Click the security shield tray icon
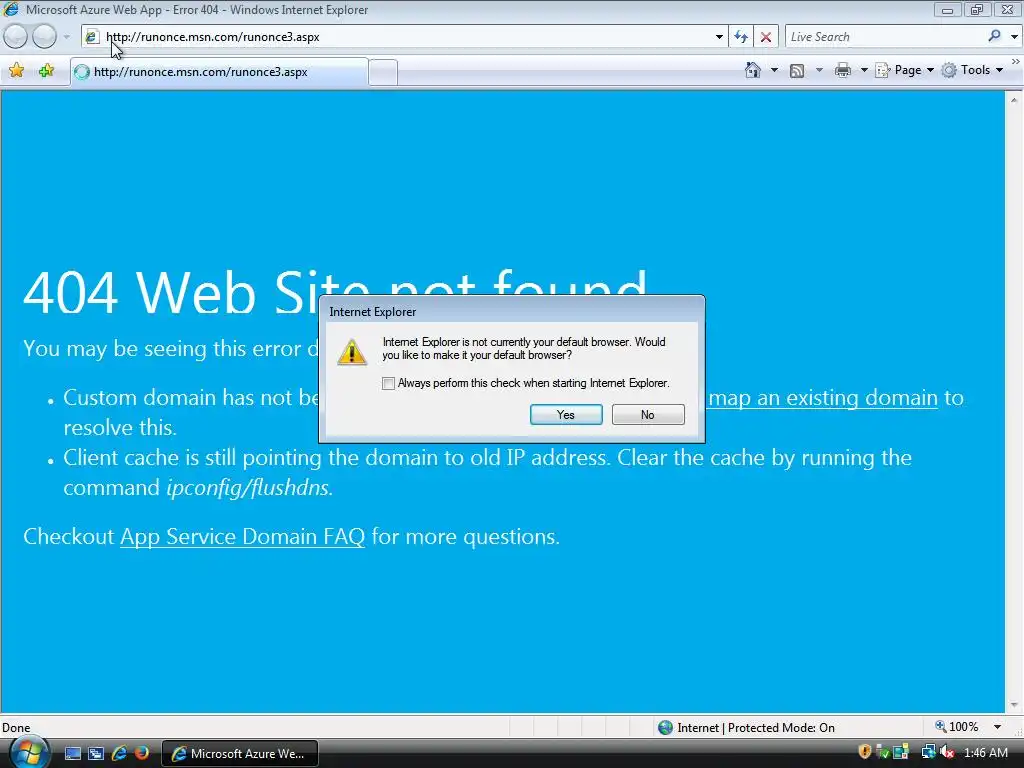Screen dimensions: 1024x768 [865, 752]
